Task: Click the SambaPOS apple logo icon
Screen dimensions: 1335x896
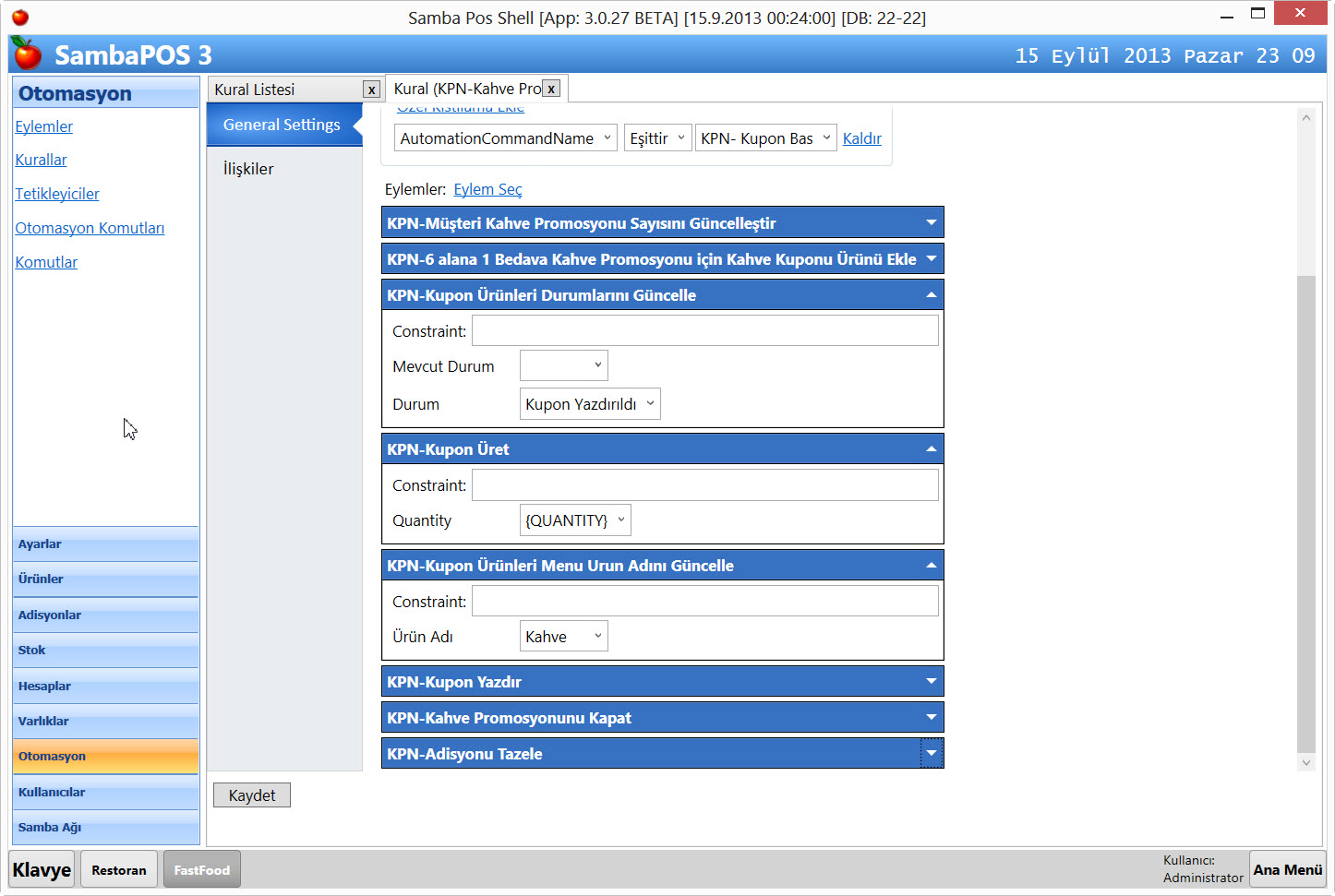Action: 27,54
